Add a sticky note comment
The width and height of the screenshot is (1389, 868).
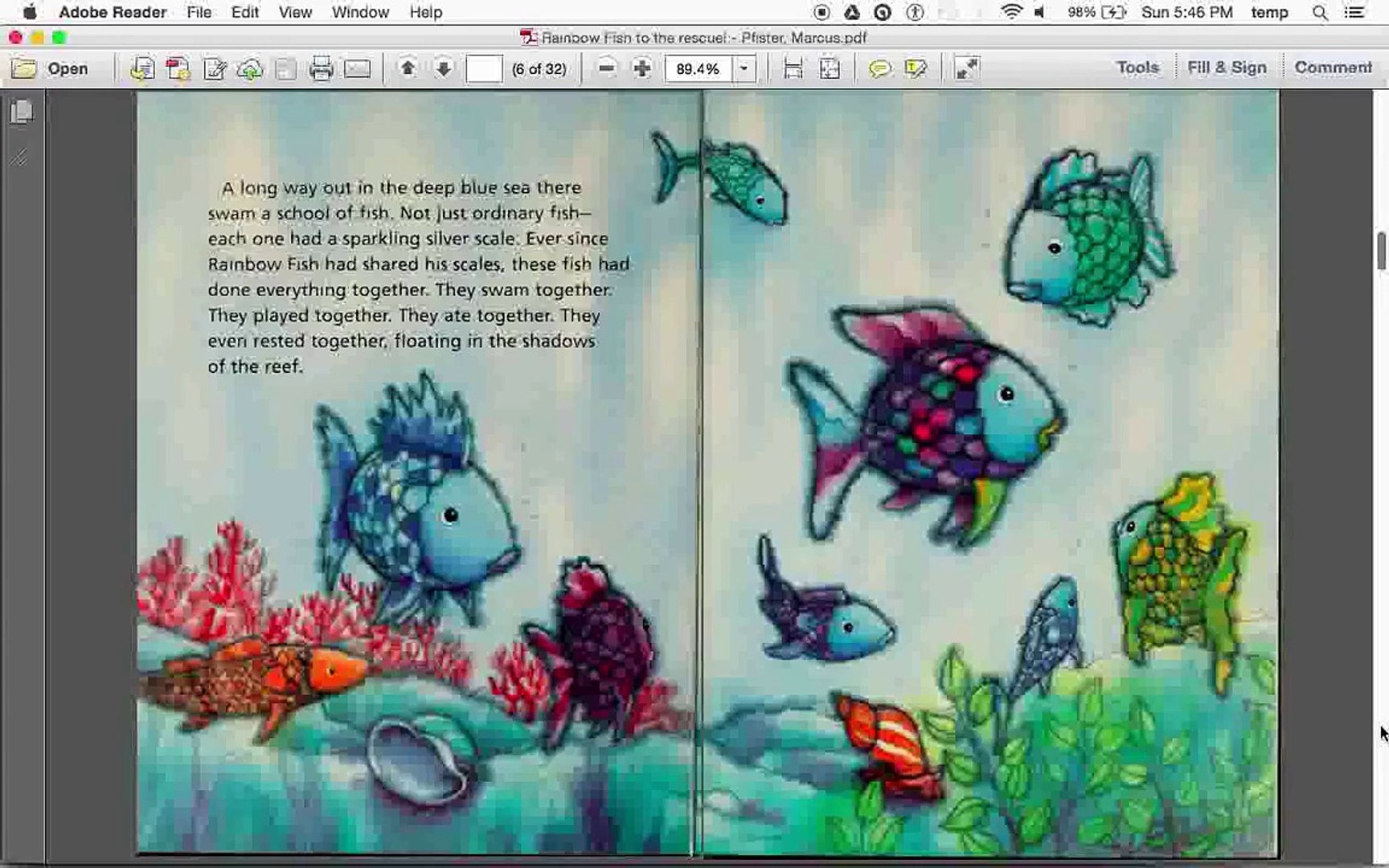click(x=879, y=68)
